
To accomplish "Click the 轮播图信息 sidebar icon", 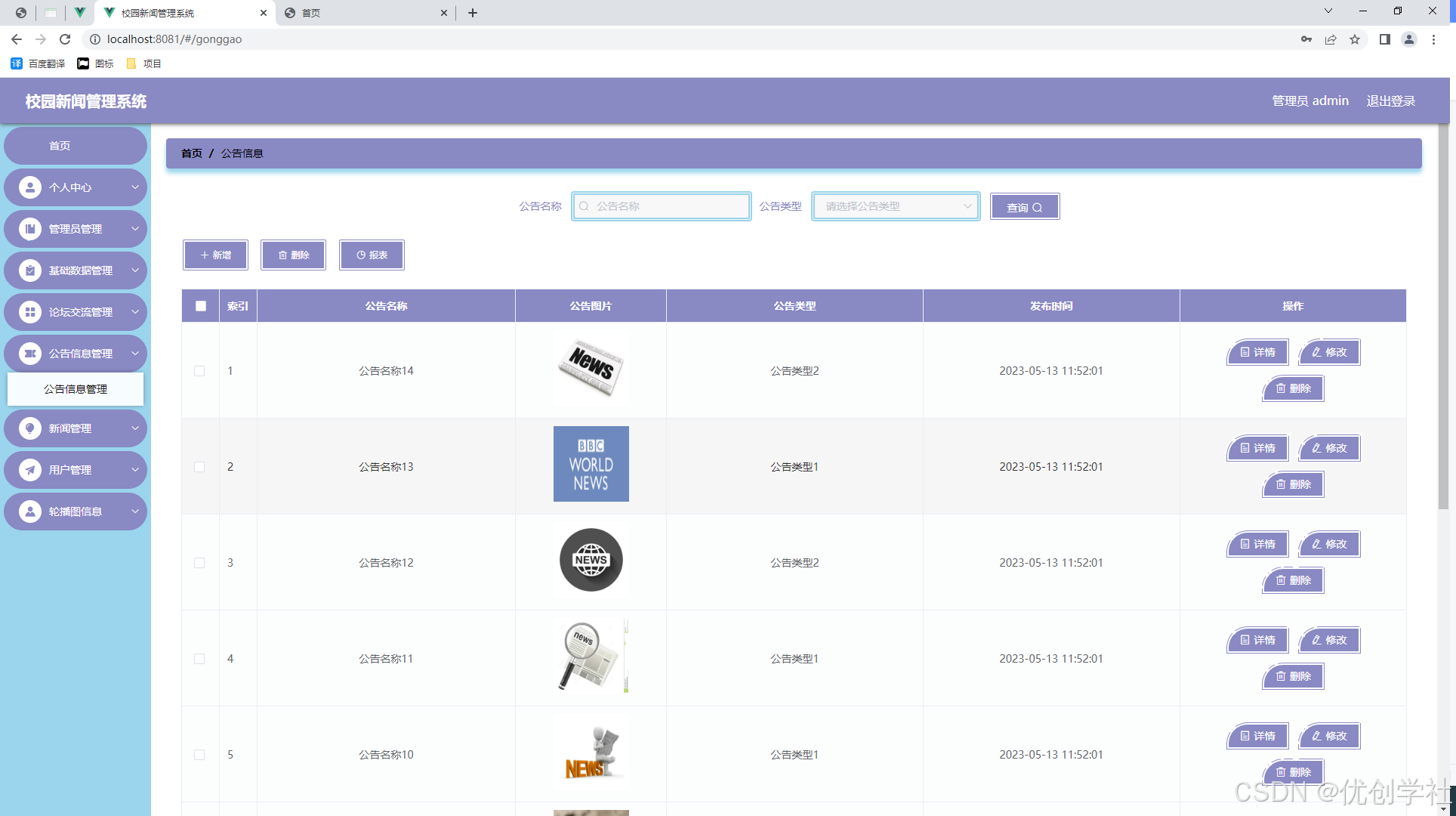I will tap(30, 512).
